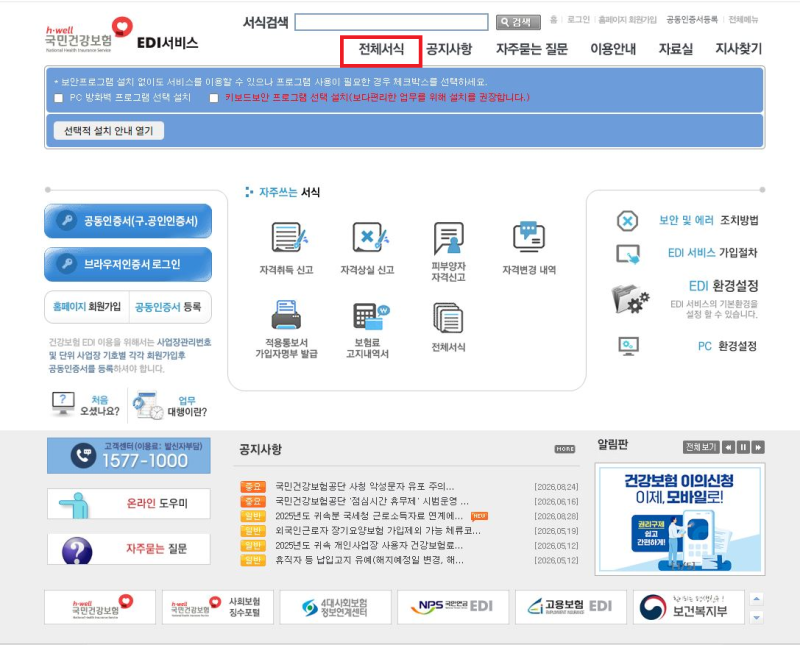
Task: Show next 알림판 banner
Action: (758, 448)
